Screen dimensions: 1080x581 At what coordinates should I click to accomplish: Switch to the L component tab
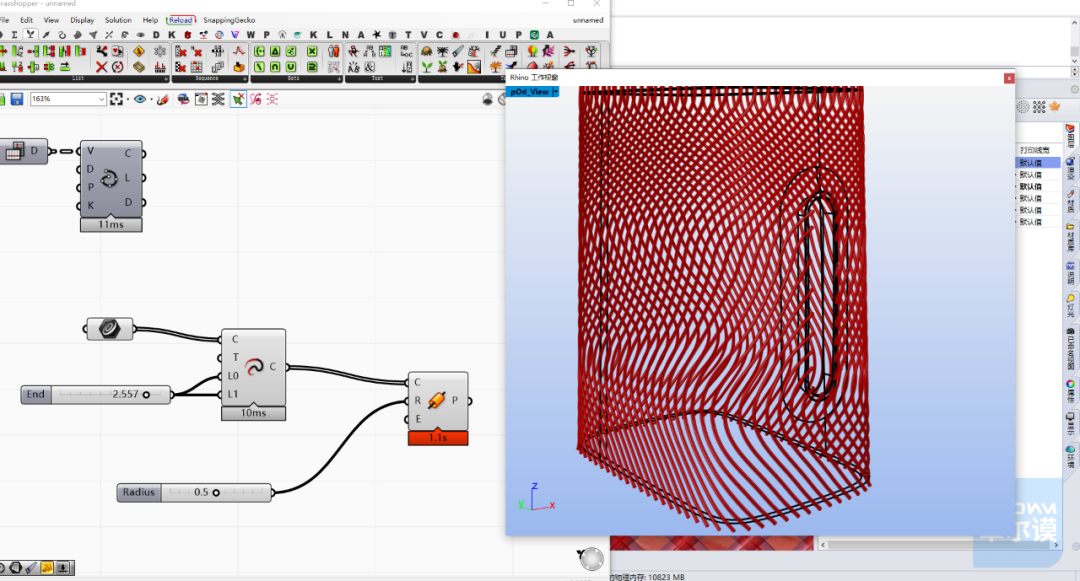pos(329,34)
